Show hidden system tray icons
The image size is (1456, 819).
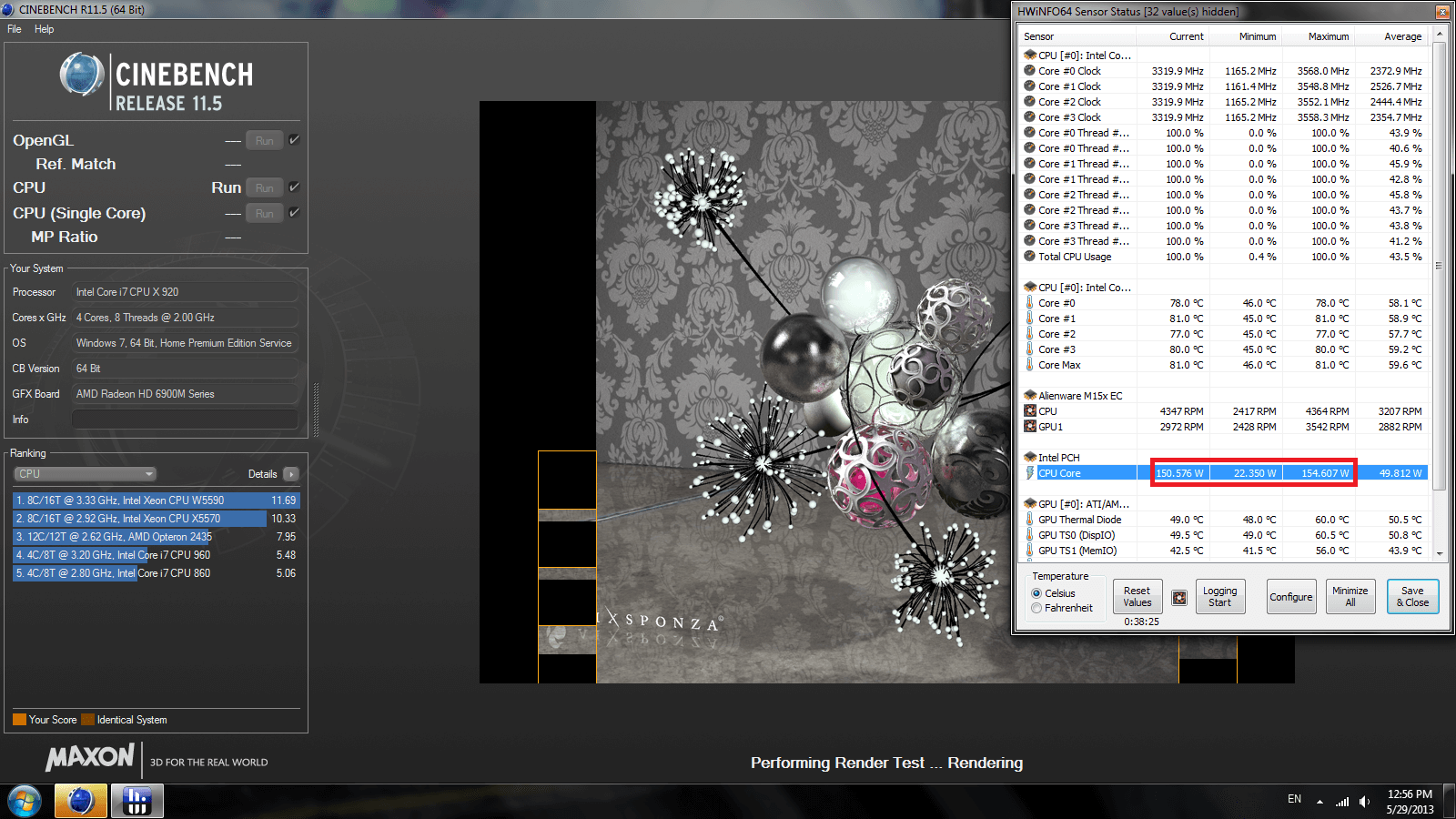1319,801
